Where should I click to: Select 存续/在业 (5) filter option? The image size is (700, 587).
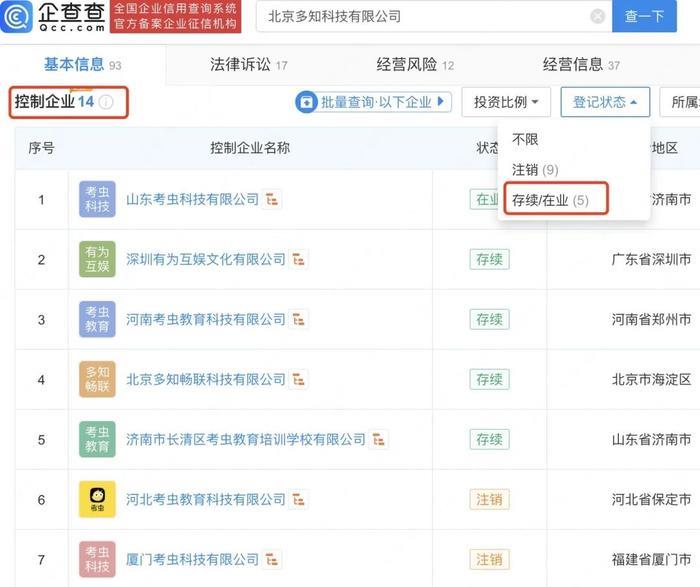[554, 200]
